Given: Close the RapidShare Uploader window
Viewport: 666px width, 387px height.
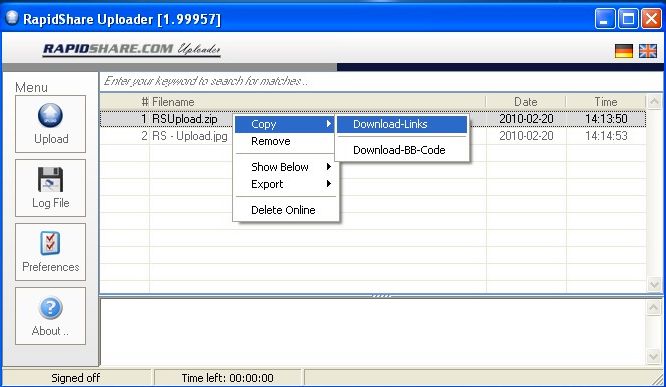Looking at the screenshot, I should (x=651, y=19).
